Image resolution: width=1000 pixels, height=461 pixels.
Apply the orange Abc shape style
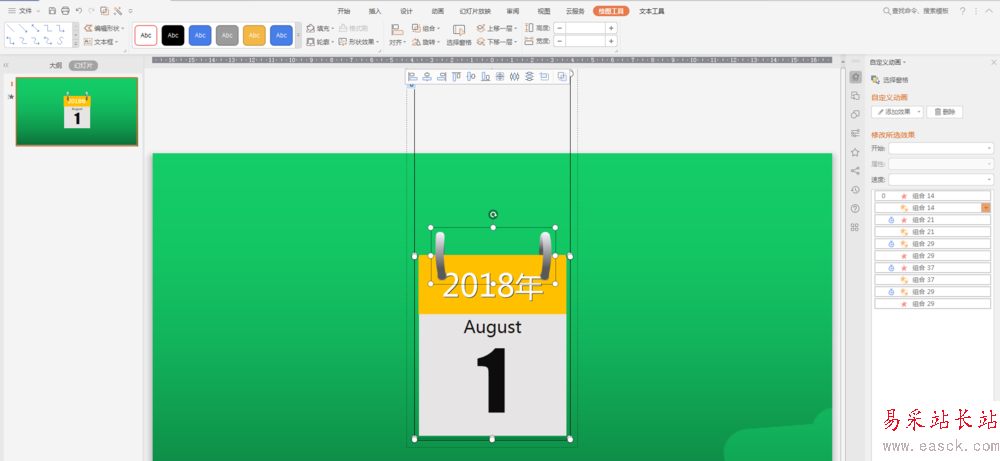tap(254, 36)
